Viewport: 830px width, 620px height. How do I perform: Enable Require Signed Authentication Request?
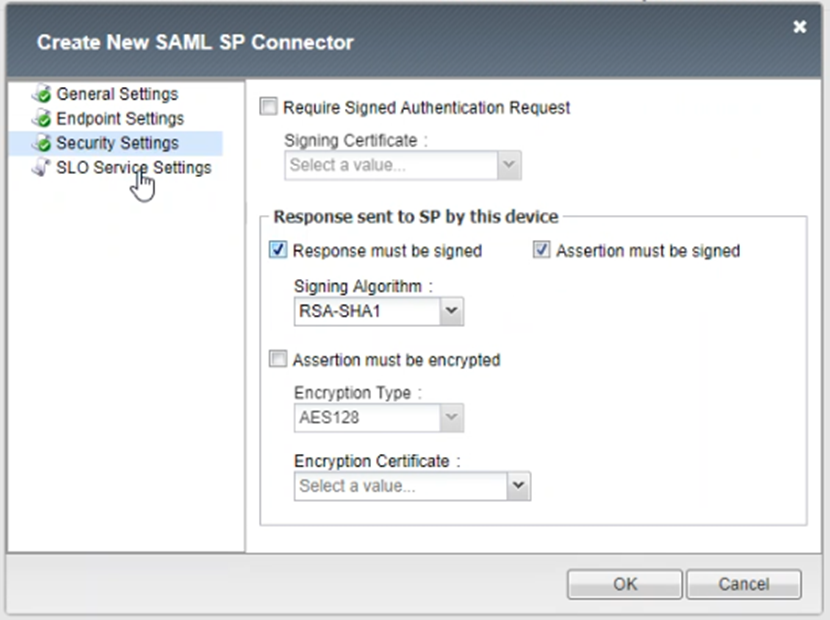click(268, 107)
